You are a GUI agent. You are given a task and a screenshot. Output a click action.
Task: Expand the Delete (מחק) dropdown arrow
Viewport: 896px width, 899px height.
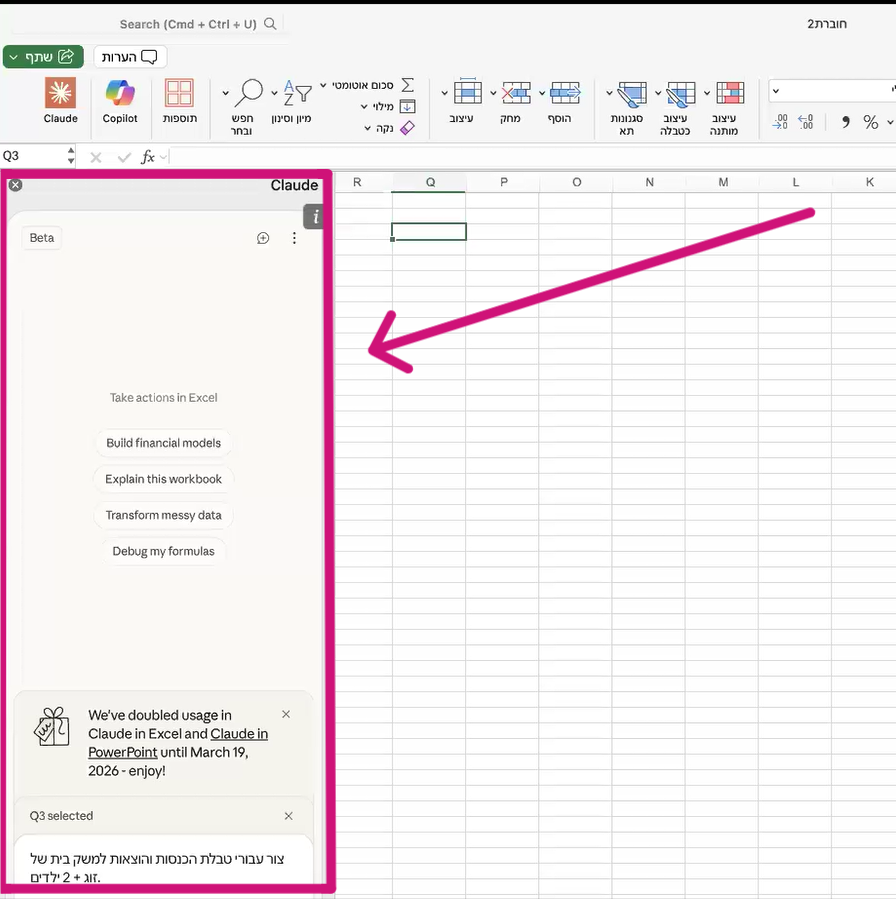coord(493,93)
